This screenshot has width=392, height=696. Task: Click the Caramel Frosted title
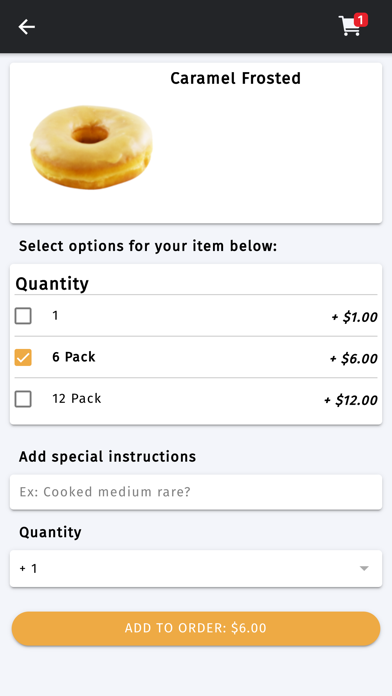click(x=235, y=78)
